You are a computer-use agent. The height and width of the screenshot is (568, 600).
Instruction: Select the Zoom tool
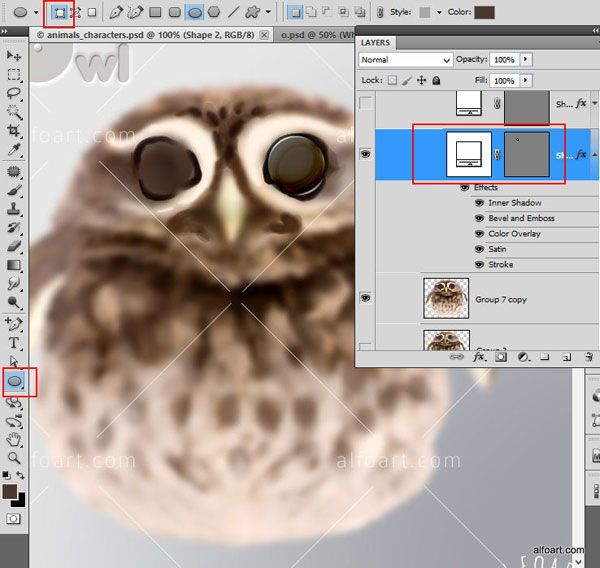14,458
